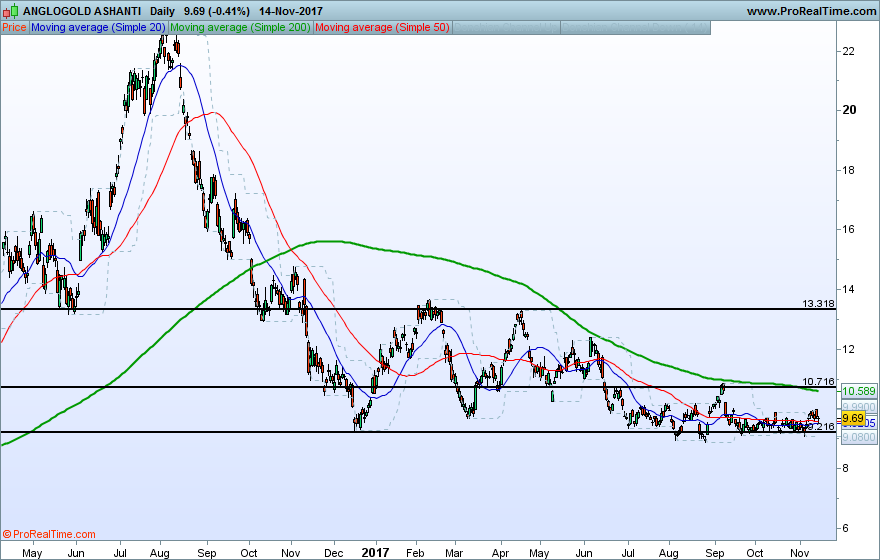Image resolution: width=880 pixels, height=560 pixels.
Task: Click the 9.216 horizontal line label
Action: click(821, 426)
